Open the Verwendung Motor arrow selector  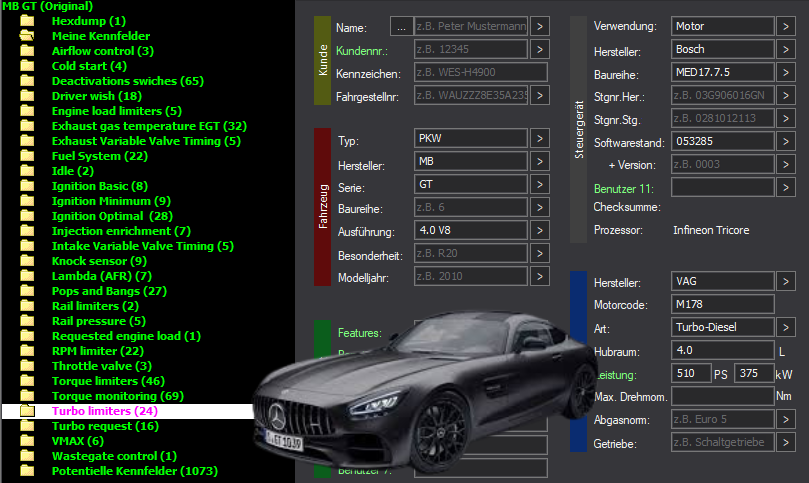pyautogui.click(x=786, y=26)
